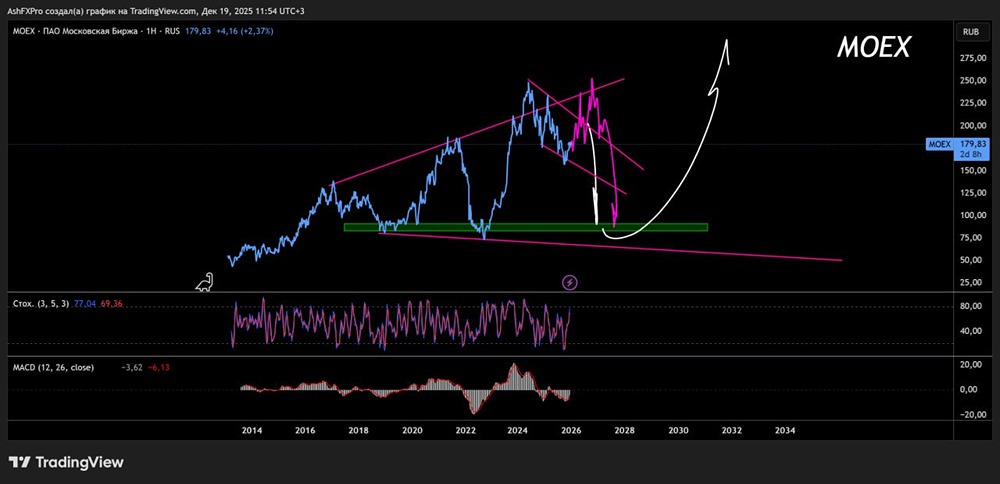
Task: Click the large MOEX text annotation
Action: click(874, 47)
